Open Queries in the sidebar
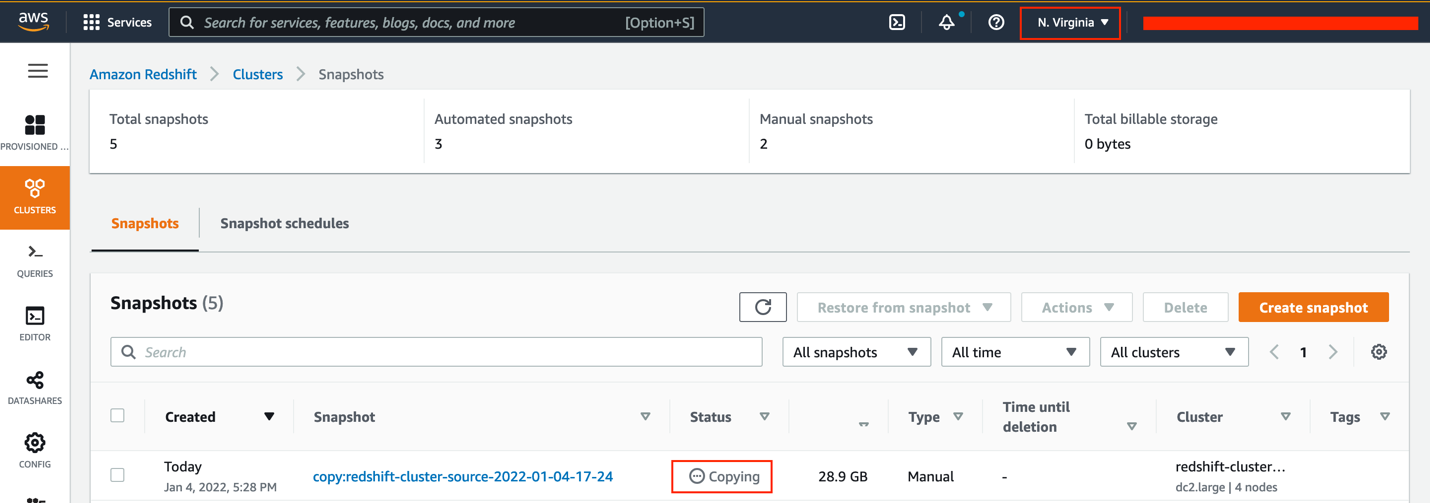 pyautogui.click(x=35, y=260)
